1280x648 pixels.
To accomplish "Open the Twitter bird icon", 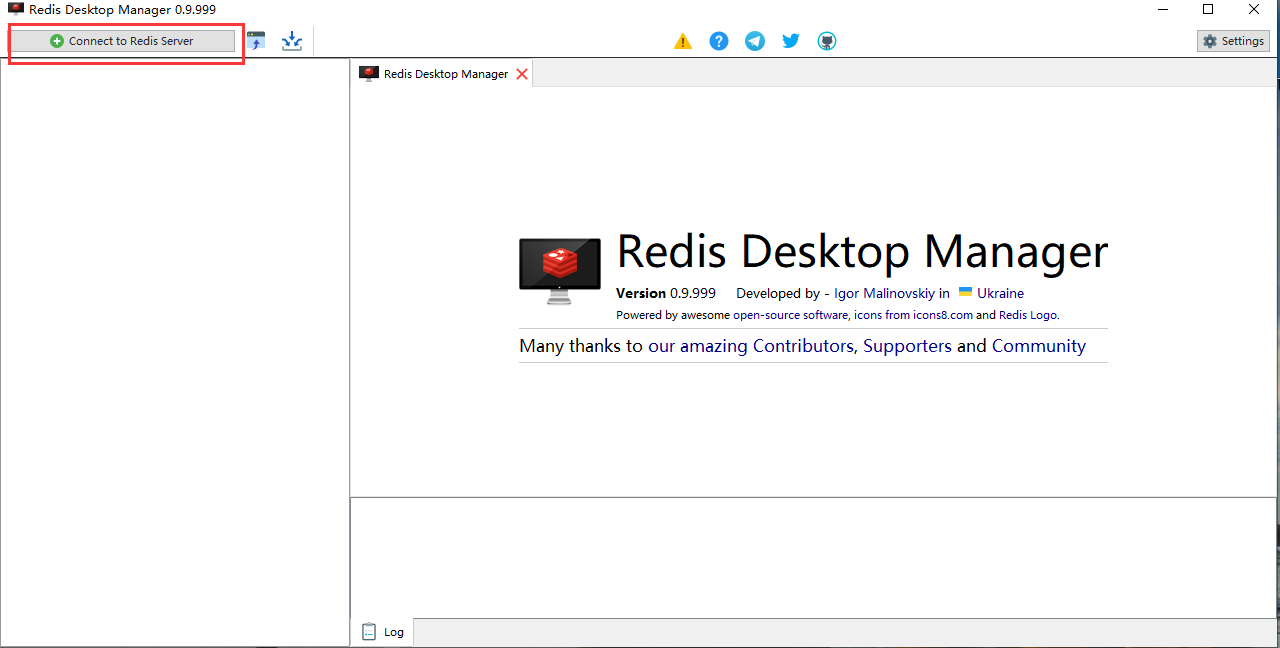I will coord(791,41).
